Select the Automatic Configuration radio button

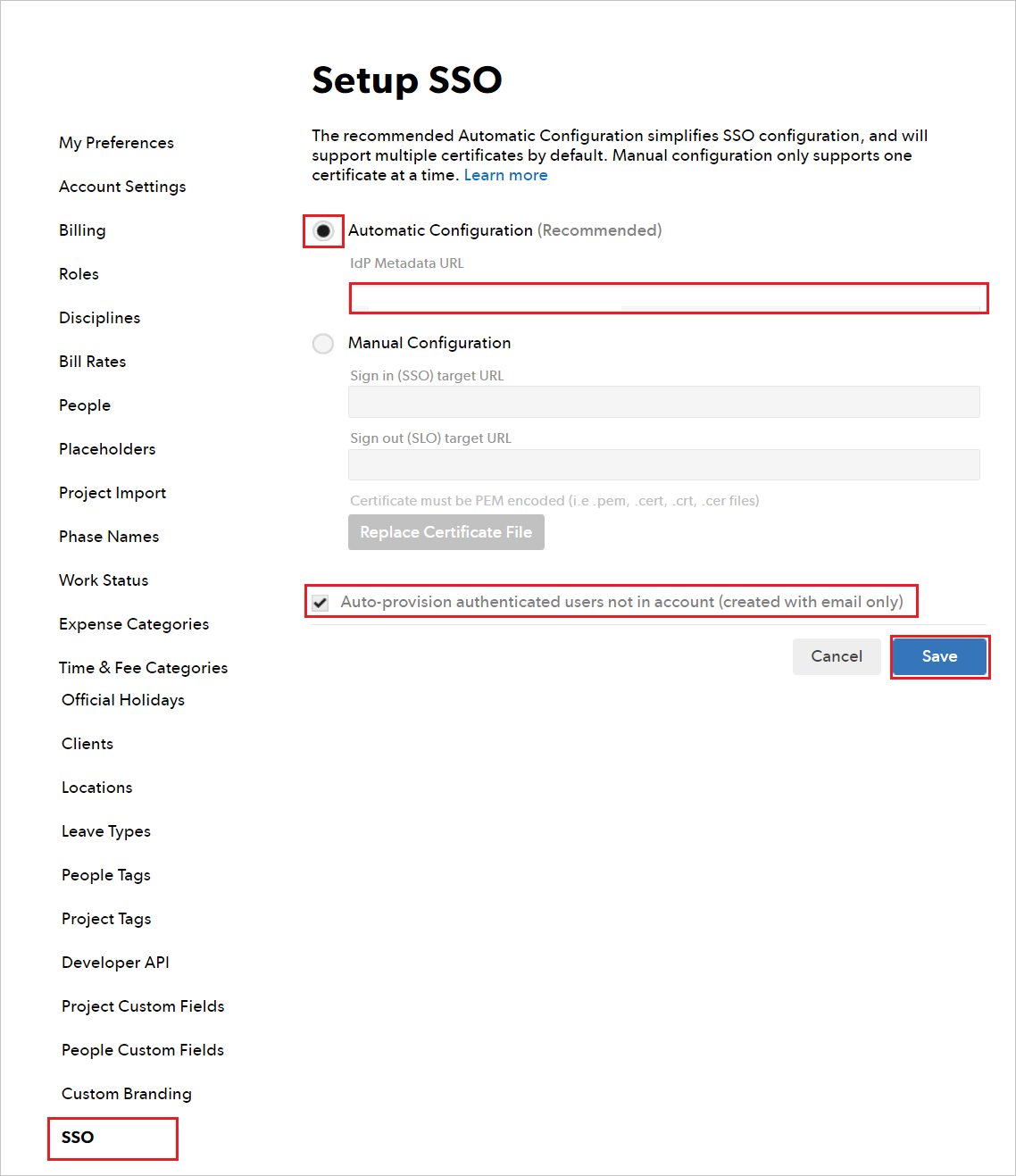[322, 230]
